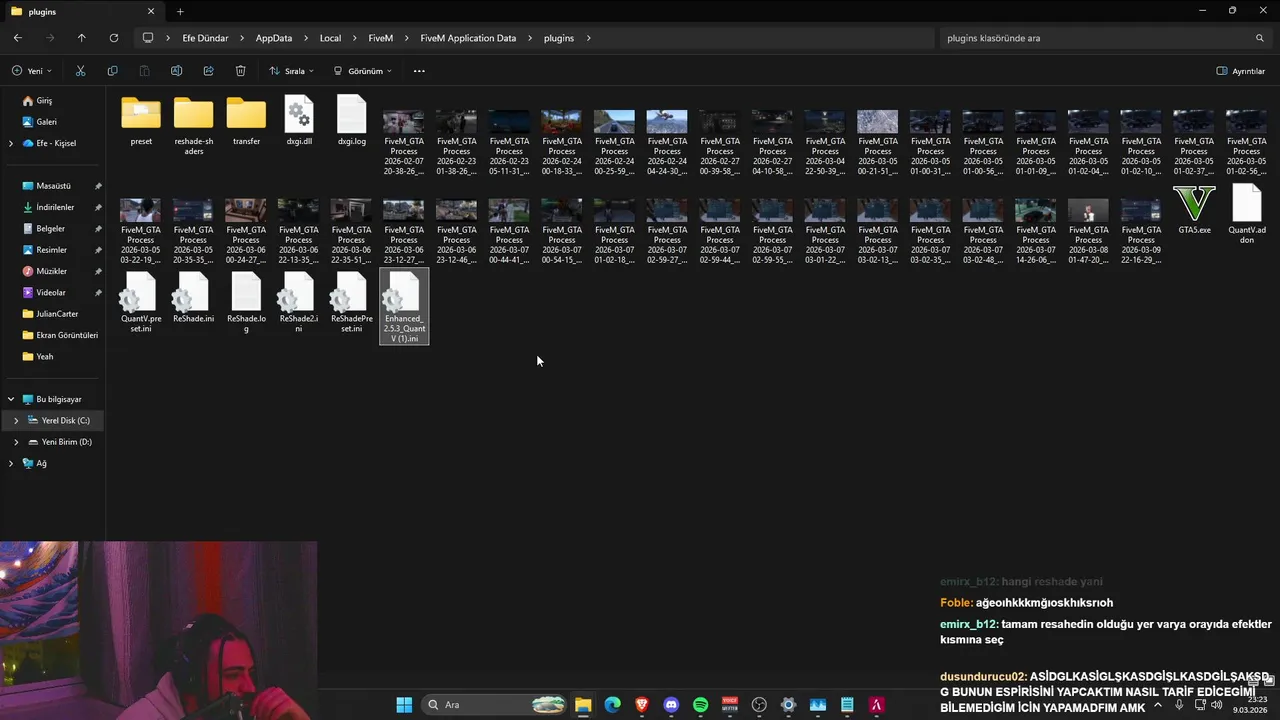Click the Delete trash icon

240,71
